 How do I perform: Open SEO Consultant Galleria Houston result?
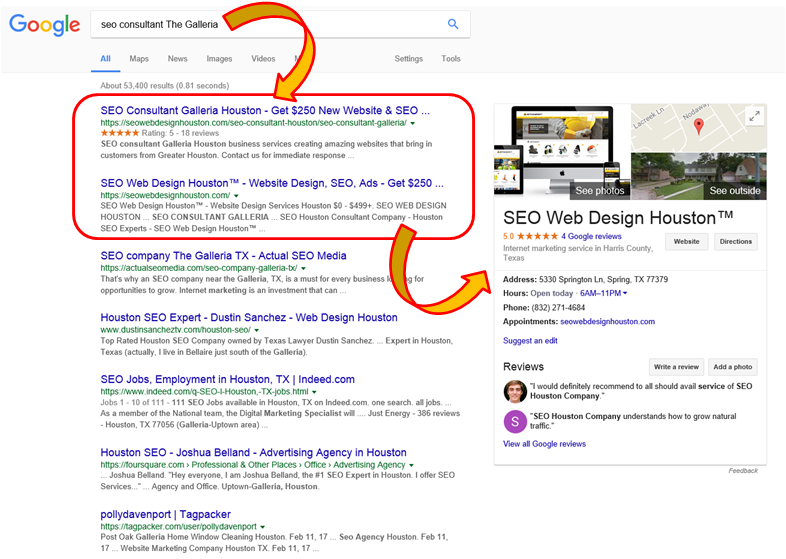pos(265,110)
